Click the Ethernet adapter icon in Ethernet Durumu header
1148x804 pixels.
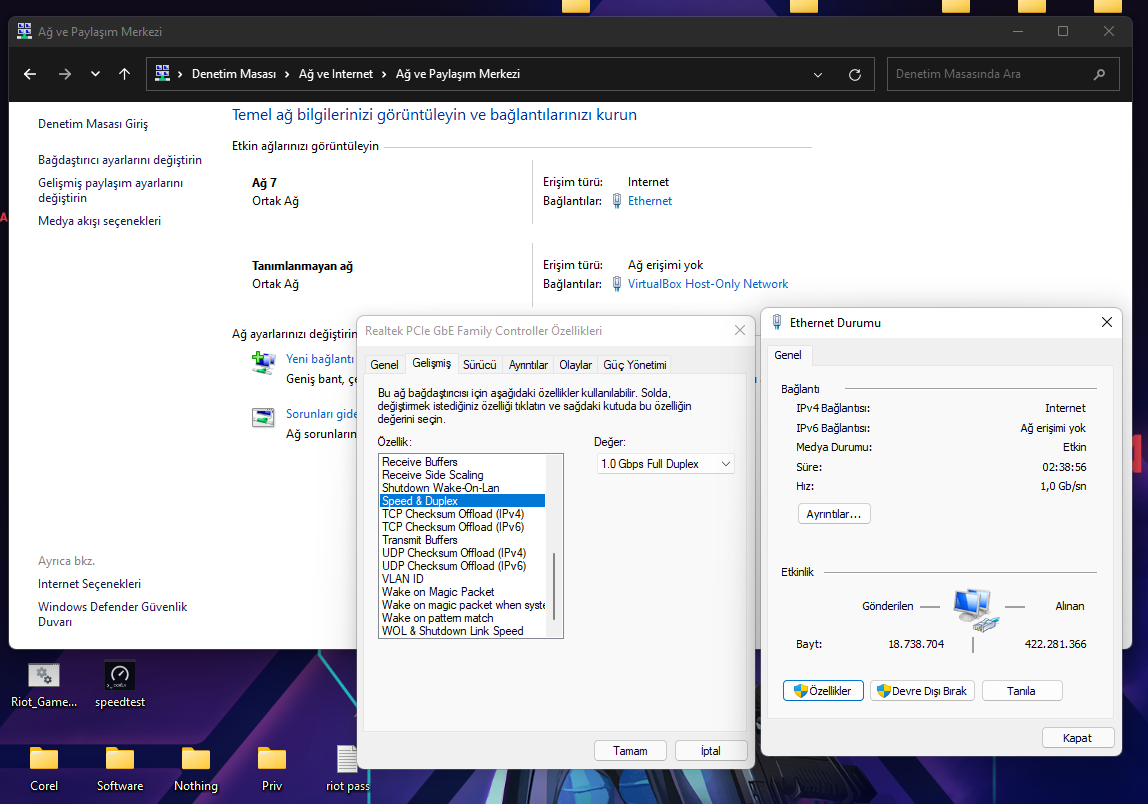click(777, 322)
